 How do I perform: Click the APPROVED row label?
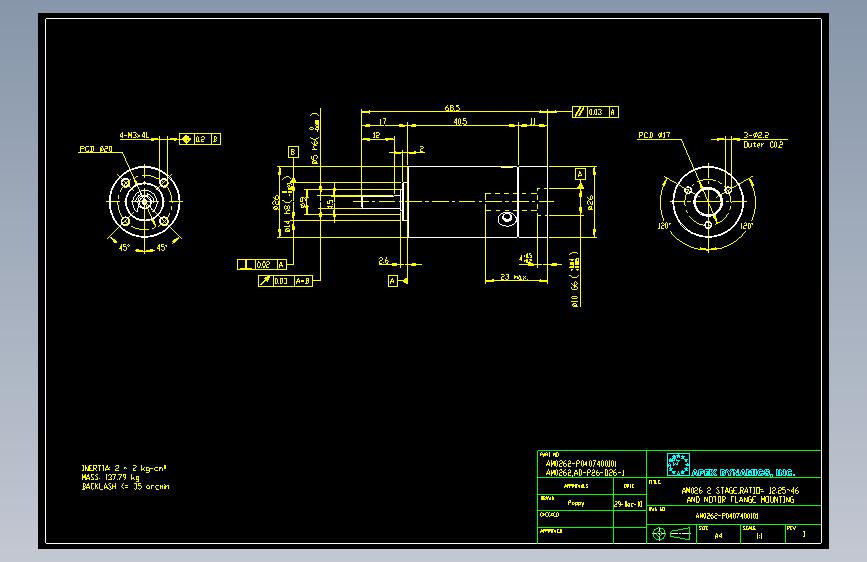(551, 530)
